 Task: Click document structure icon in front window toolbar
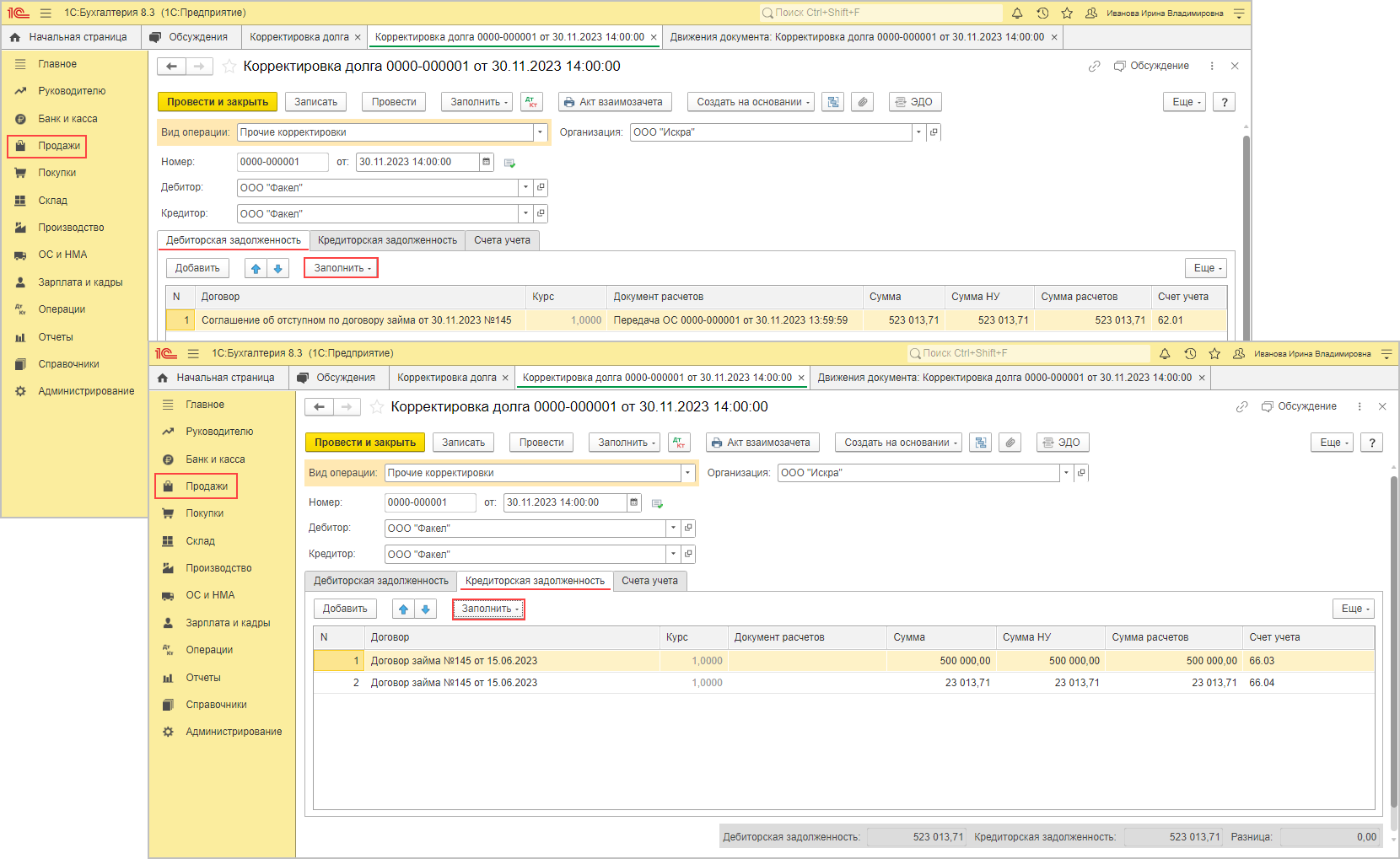[x=980, y=443]
